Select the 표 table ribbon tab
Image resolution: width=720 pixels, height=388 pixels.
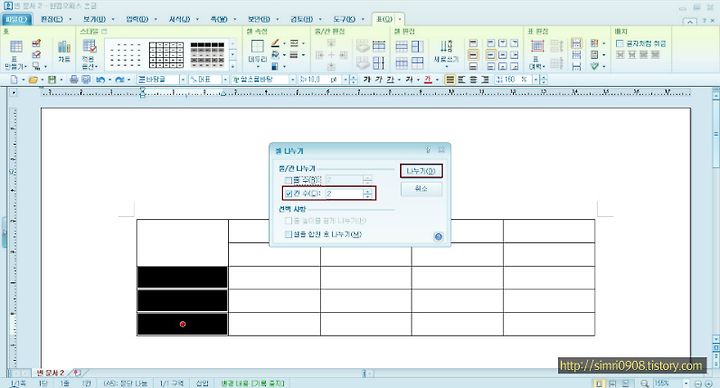(384, 19)
